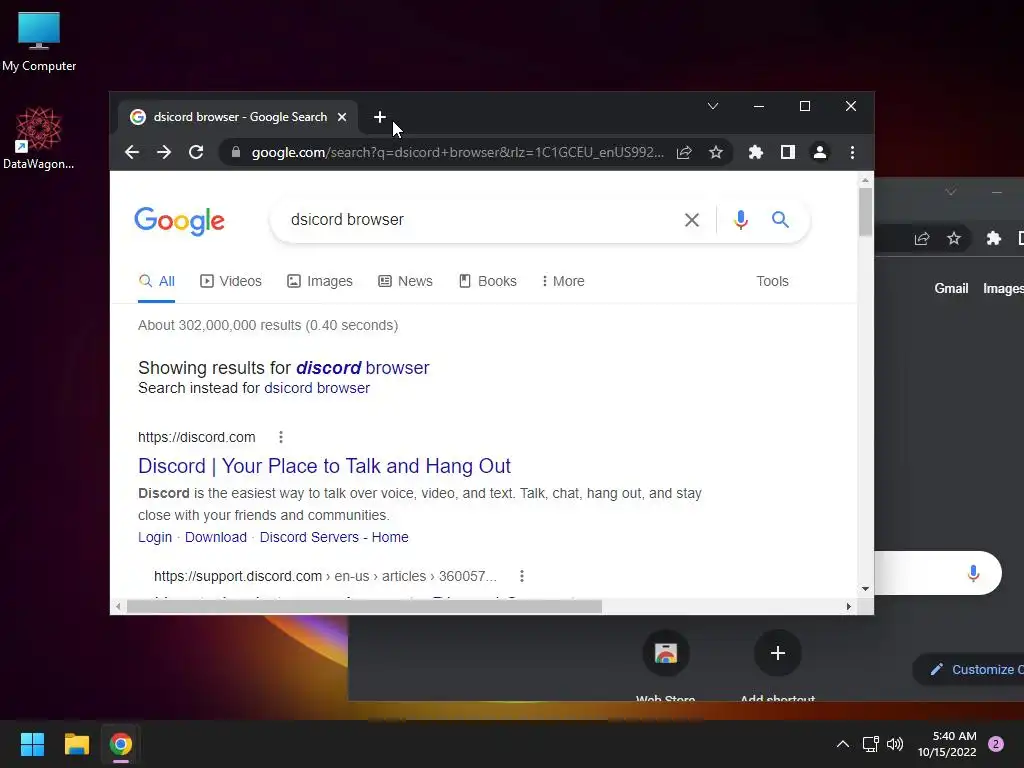Switch to the News results tab

coord(406,281)
